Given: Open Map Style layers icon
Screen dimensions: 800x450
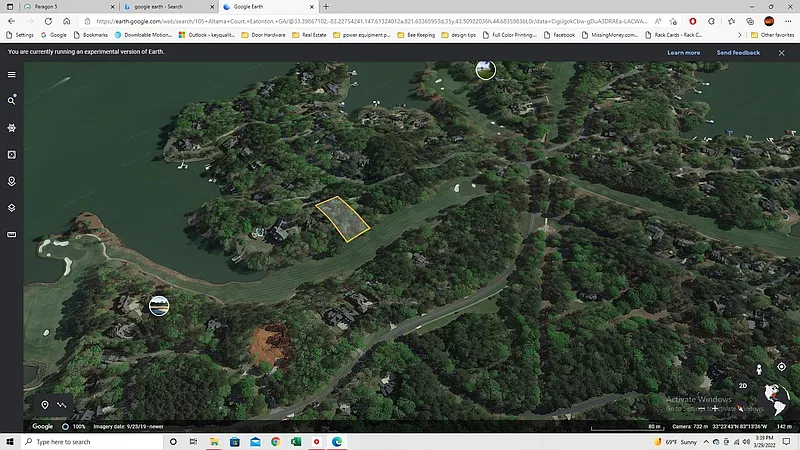Looking at the screenshot, I should [12, 208].
